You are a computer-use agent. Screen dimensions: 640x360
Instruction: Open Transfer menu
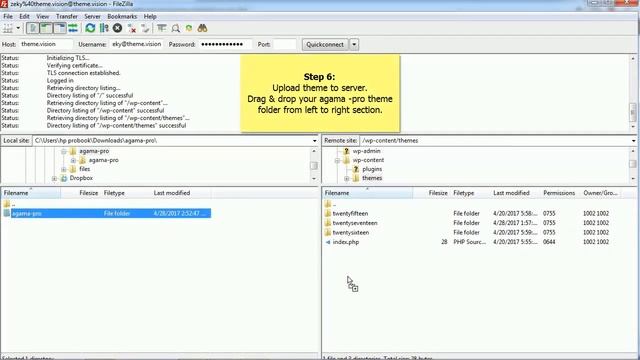67,16
